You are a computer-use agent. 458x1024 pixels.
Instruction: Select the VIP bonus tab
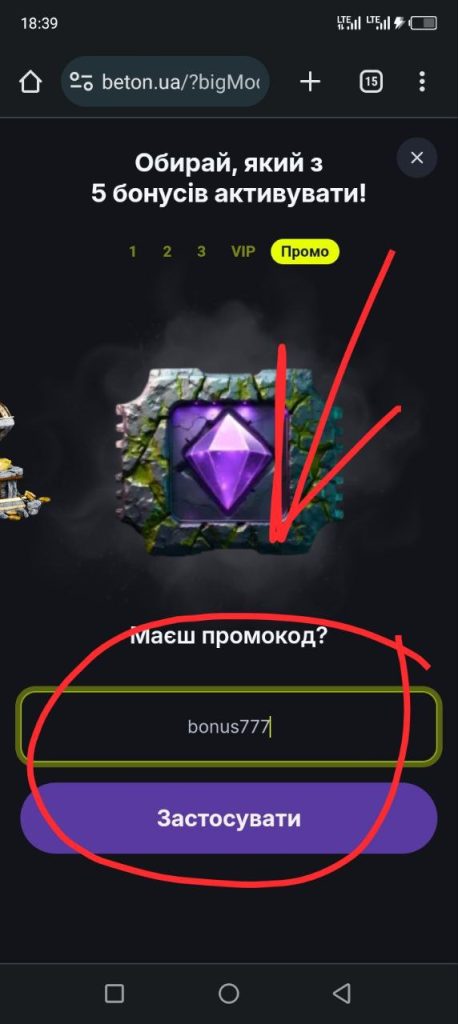click(243, 251)
